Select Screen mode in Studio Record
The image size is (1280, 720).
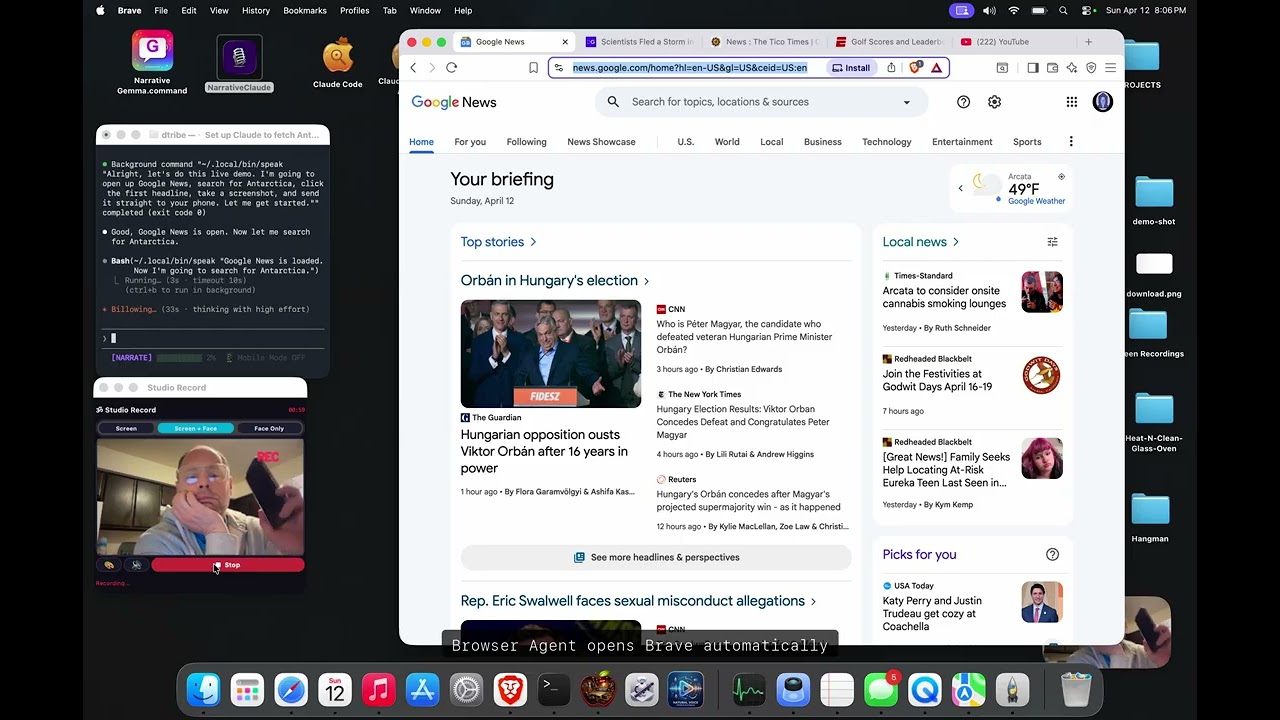126,428
